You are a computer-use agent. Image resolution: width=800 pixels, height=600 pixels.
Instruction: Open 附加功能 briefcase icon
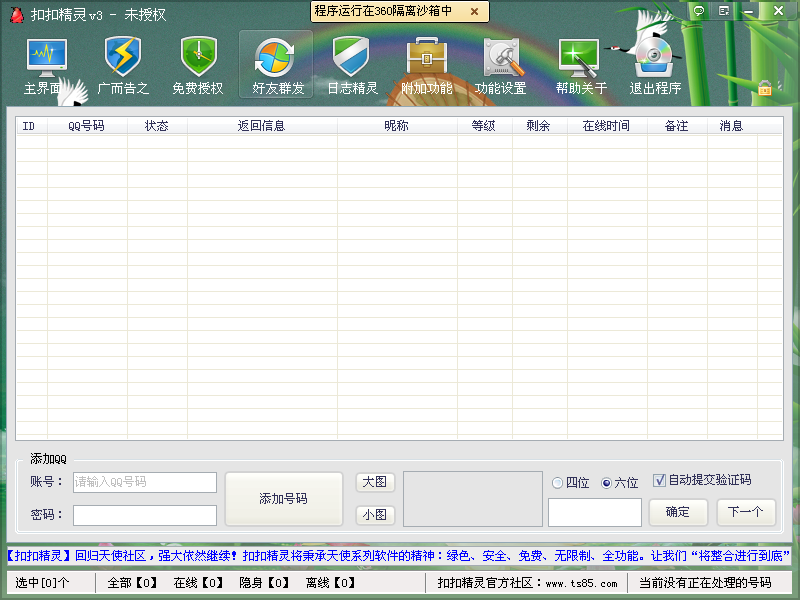pyautogui.click(x=427, y=65)
